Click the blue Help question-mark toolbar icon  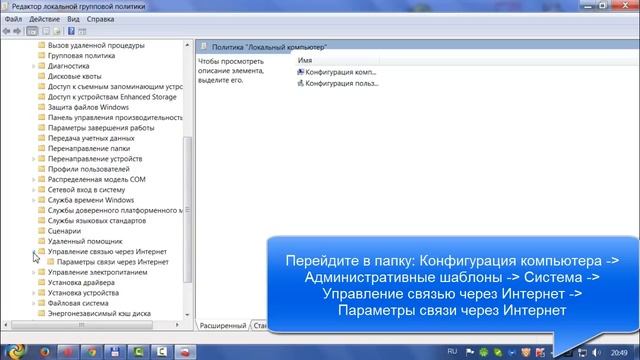click(71, 31)
